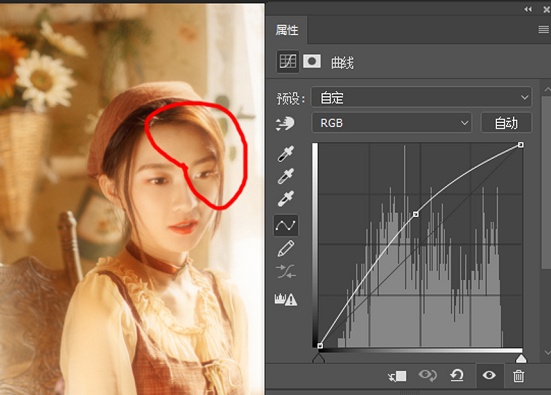Open the 预设 preset dropdown

coord(421,97)
